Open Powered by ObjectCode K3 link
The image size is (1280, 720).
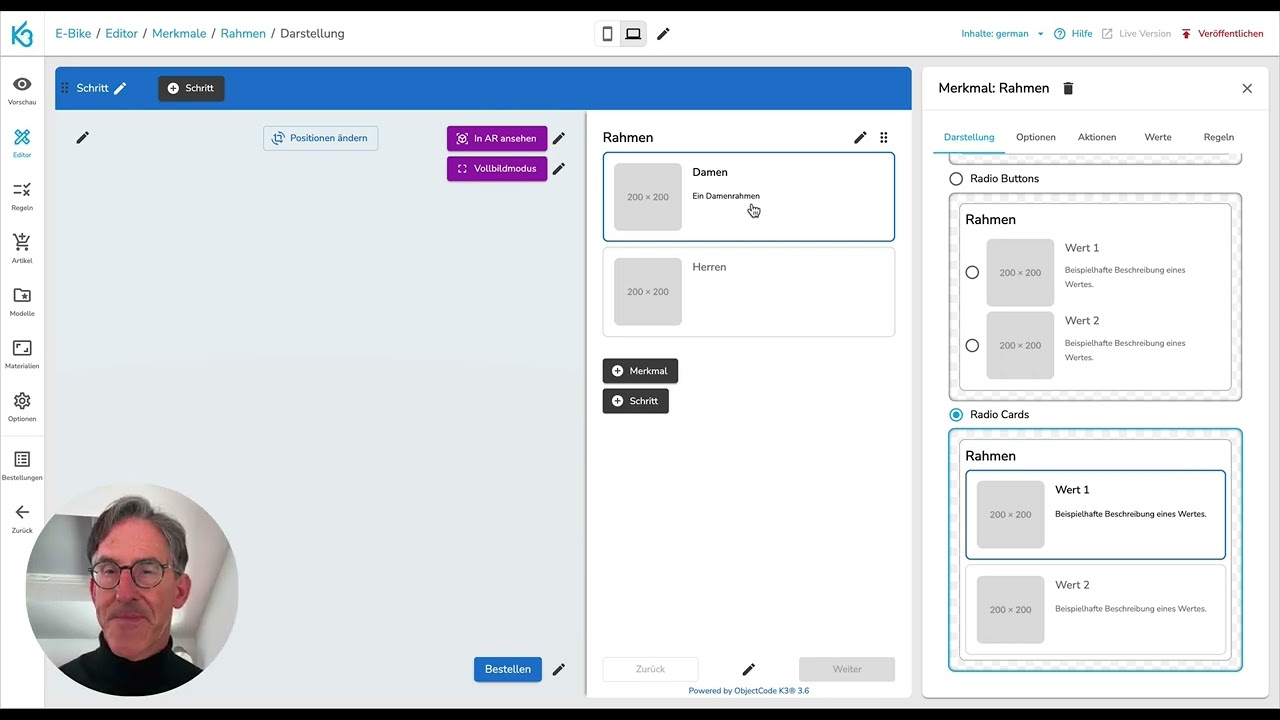point(749,691)
